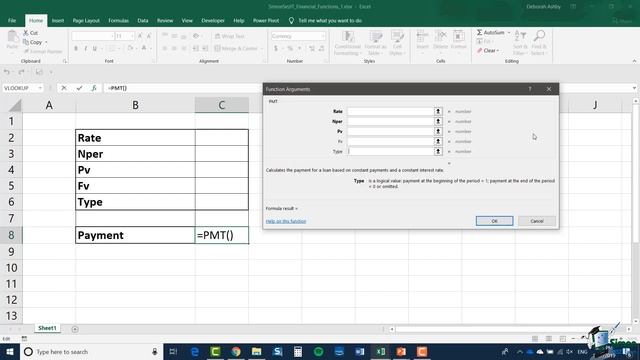
Task: Select cell C8 containing =PMT()
Action: [222, 235]
